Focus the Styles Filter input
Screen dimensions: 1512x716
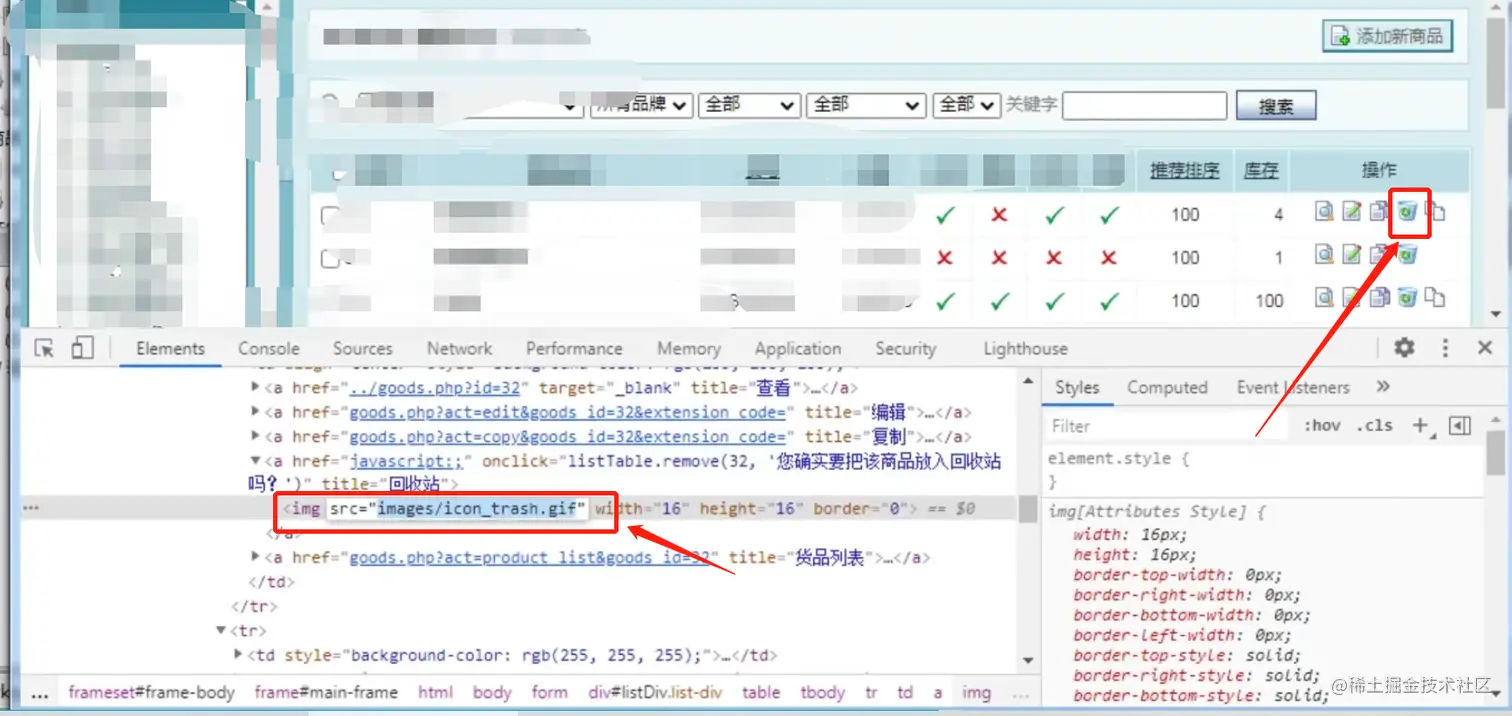1165,426
